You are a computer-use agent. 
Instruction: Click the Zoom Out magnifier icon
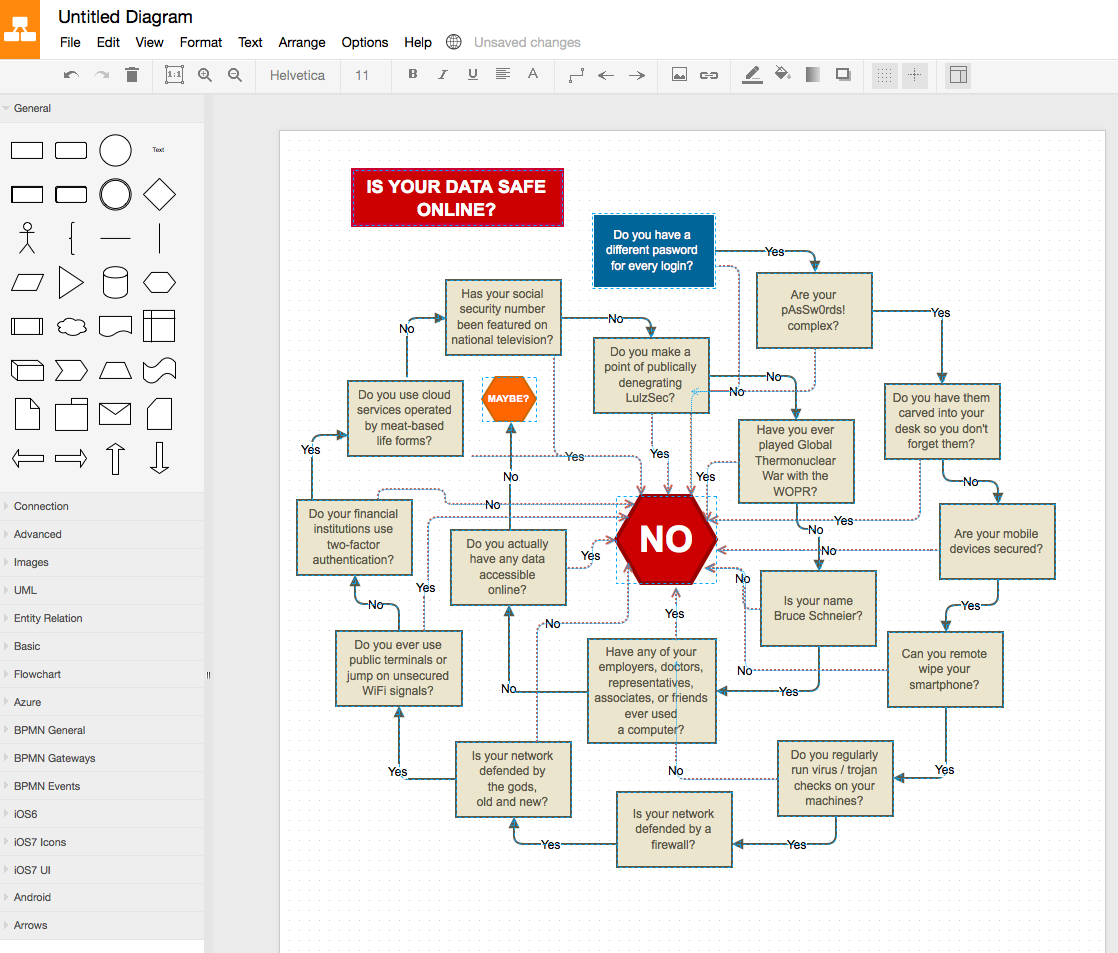click(x=235, y=75)
